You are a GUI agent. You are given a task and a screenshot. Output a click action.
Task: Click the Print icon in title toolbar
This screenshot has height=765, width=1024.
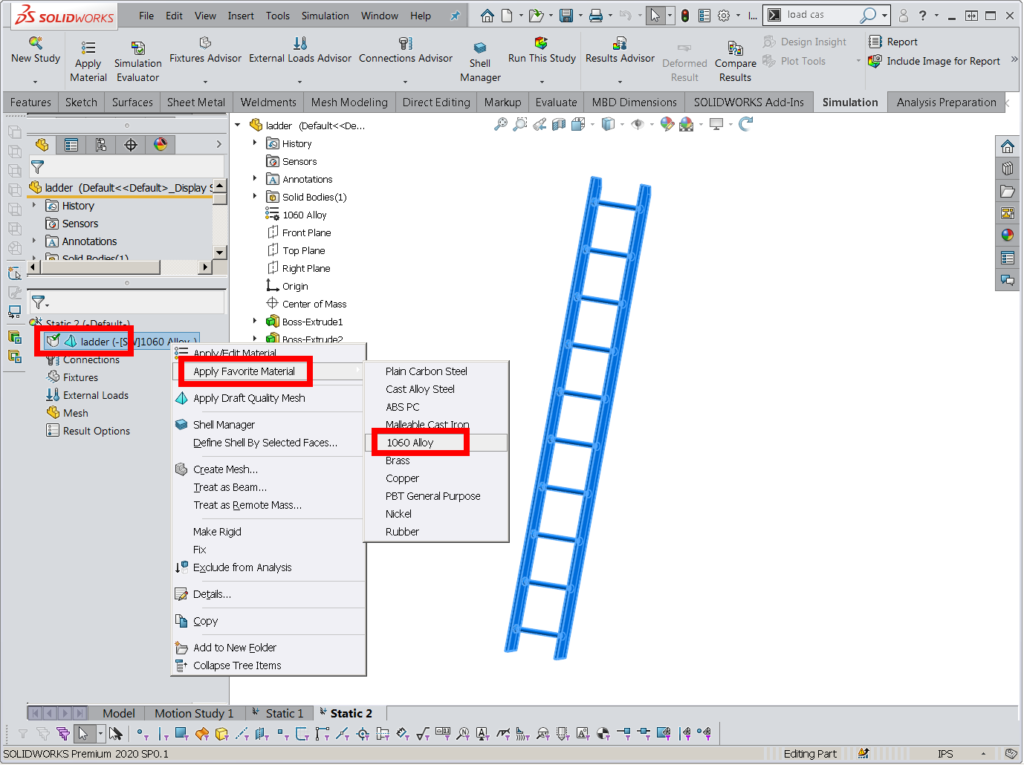coord(596,16)
